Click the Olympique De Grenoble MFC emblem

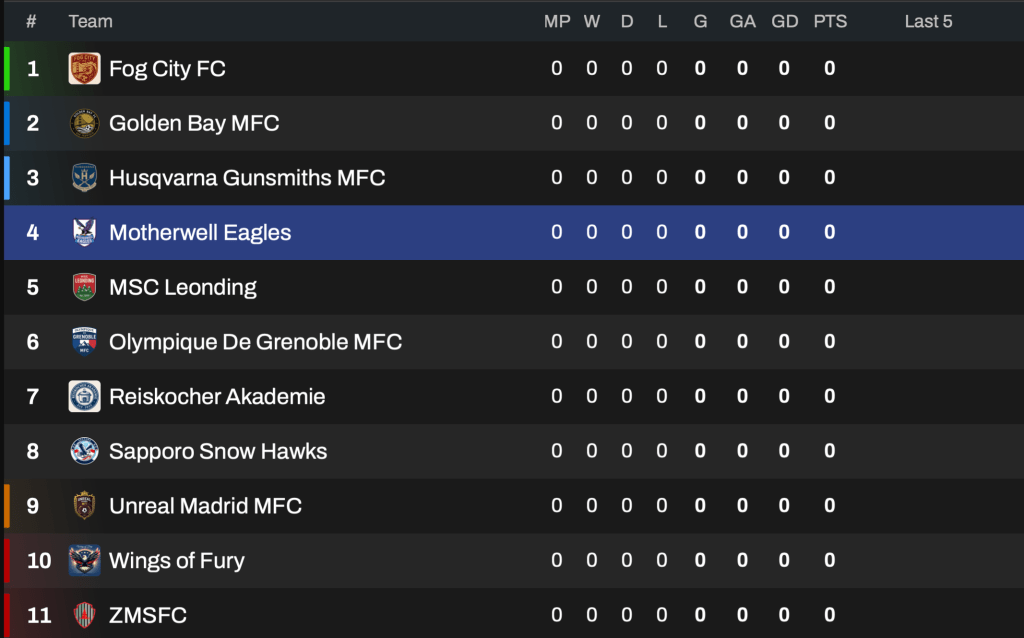84,342
